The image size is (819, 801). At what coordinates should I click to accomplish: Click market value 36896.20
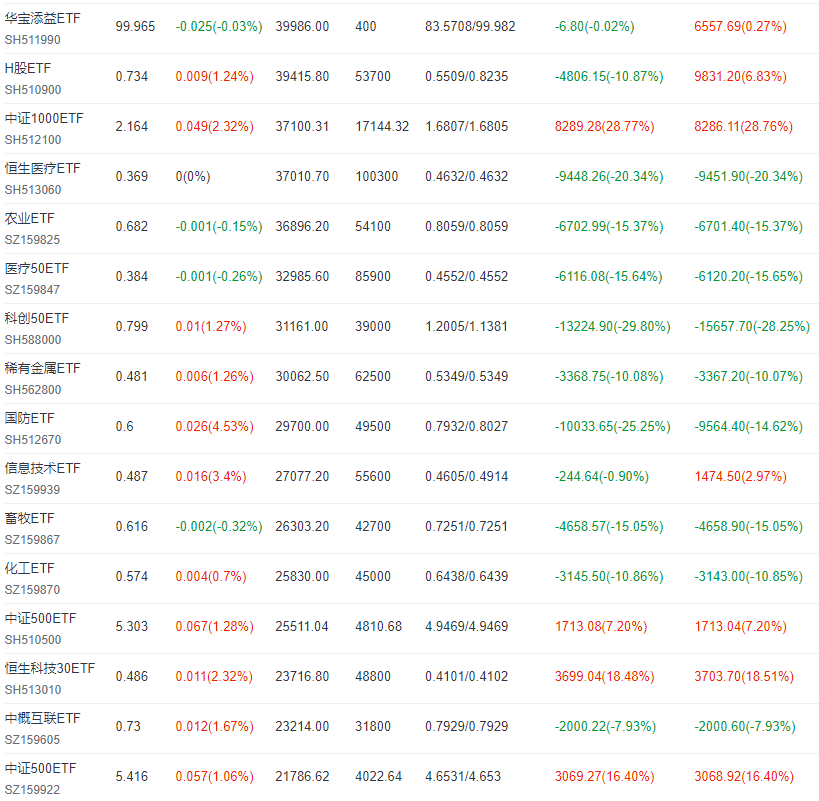point(302,227)
